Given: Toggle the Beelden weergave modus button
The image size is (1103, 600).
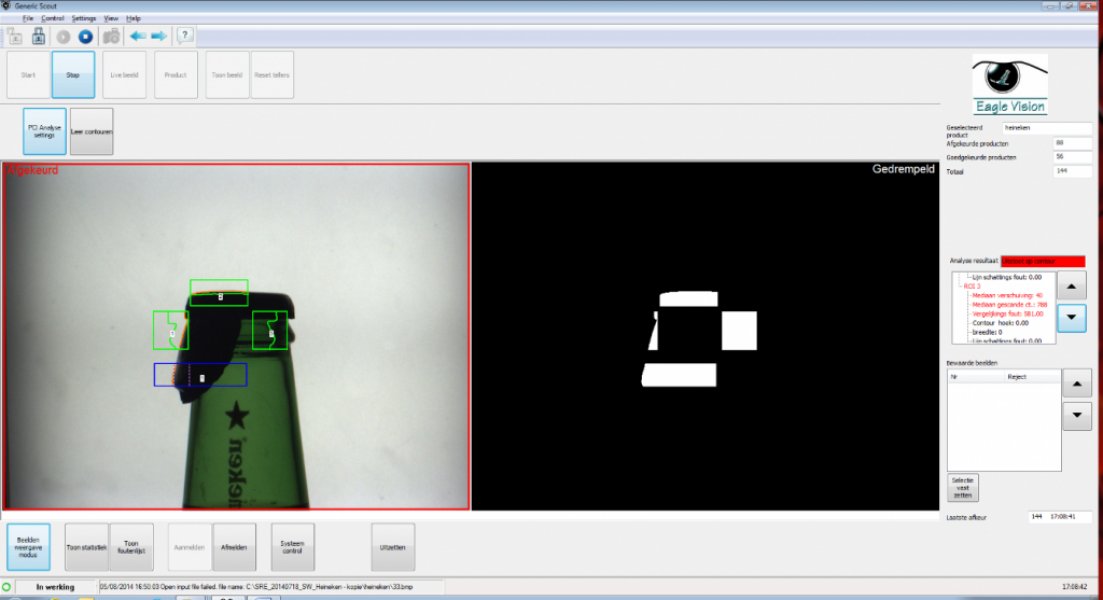Looking at the screenshot, I should pyautogui.click(x=28, y=547).
